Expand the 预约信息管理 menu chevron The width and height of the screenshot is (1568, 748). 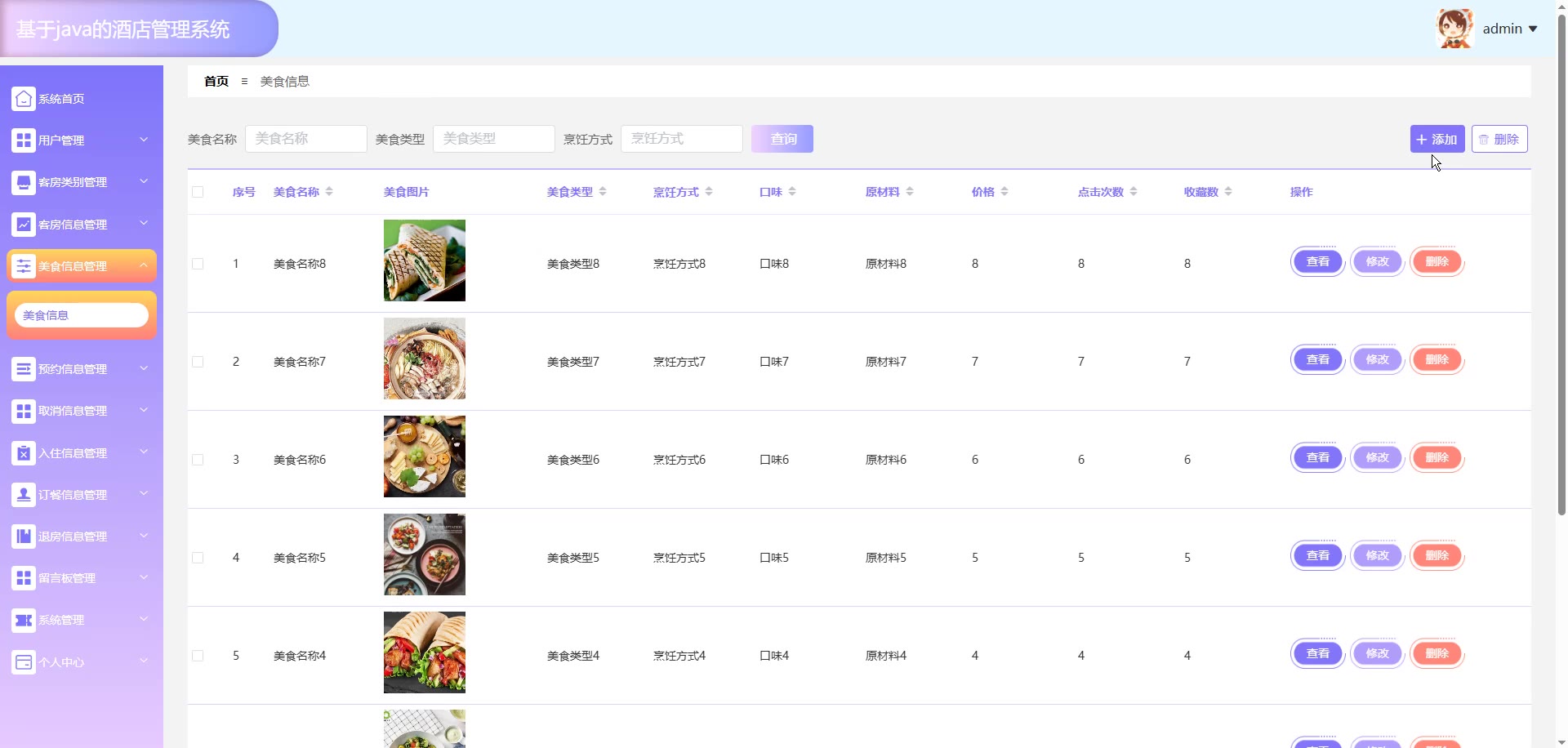coord(144,368)
